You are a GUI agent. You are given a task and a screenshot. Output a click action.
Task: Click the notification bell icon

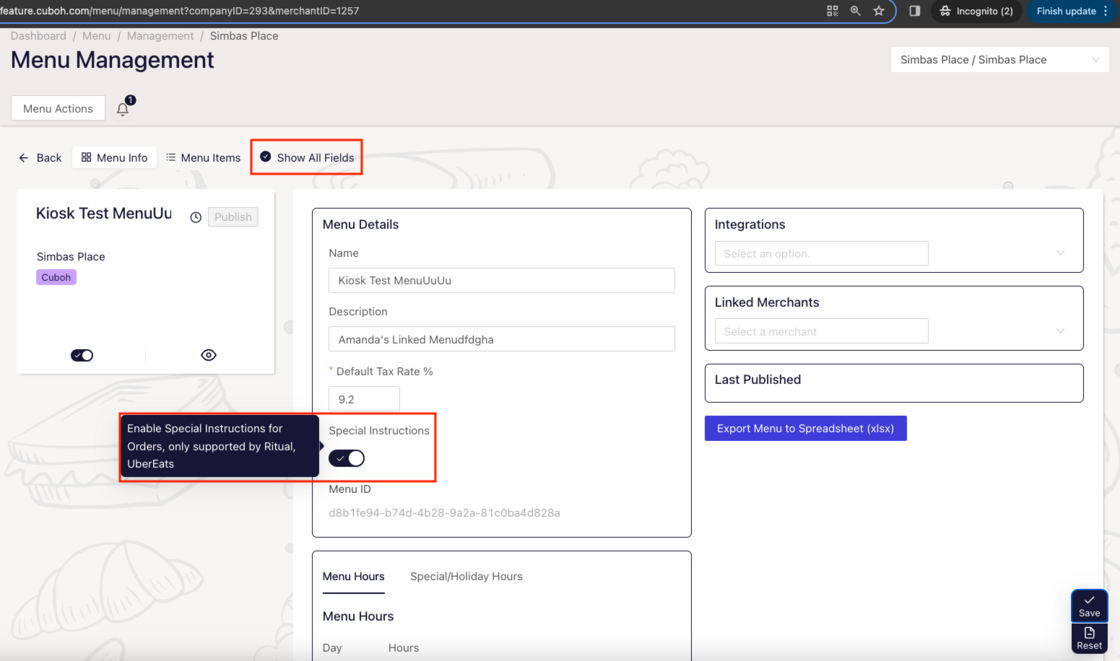(123, 109)
